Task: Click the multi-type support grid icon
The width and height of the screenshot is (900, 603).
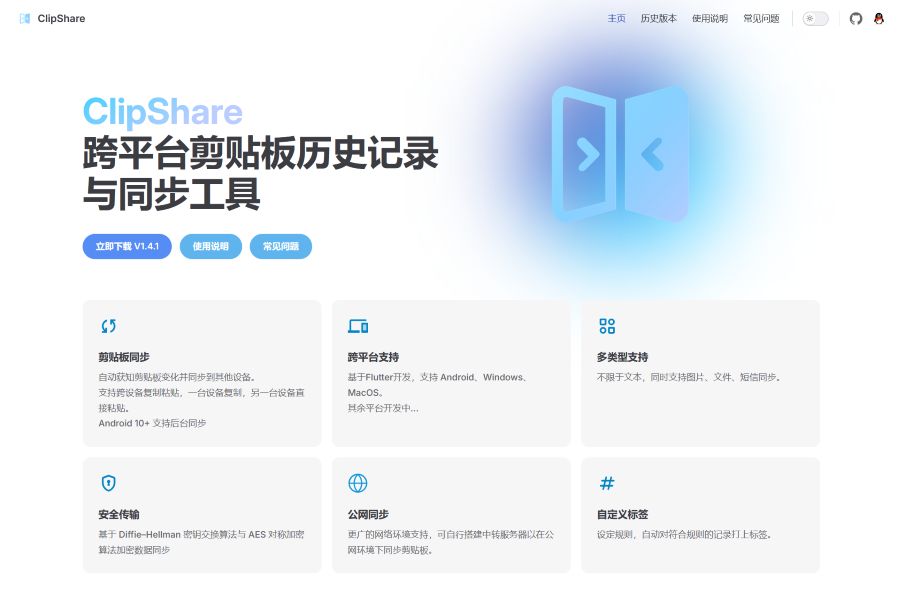Action: click(x=607, y=326)
